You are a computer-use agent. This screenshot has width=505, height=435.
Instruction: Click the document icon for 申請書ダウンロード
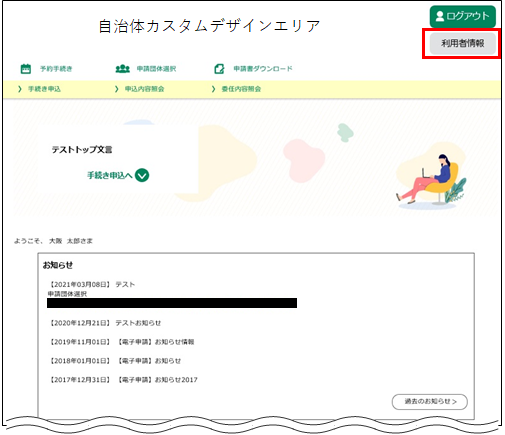point(219,69)
